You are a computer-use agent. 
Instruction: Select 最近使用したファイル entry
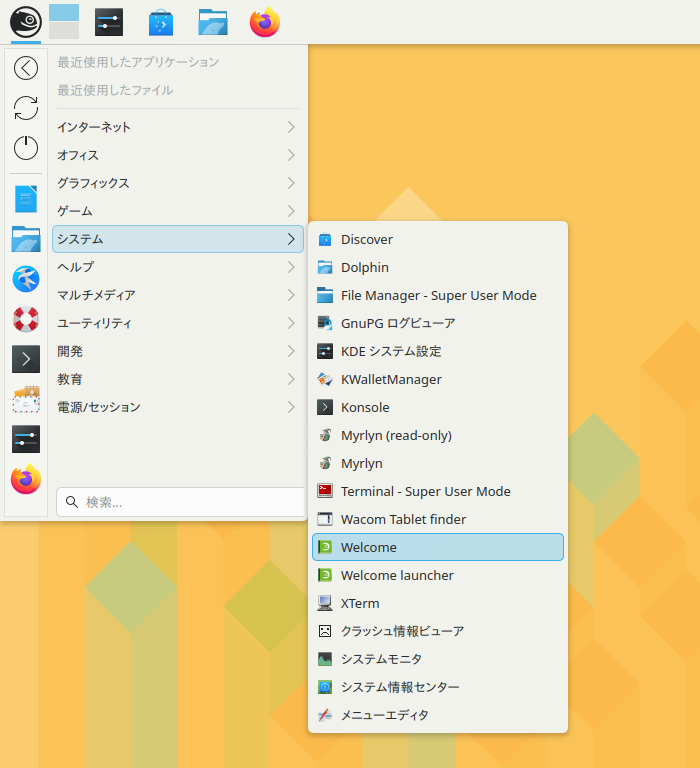coord(178,90)
